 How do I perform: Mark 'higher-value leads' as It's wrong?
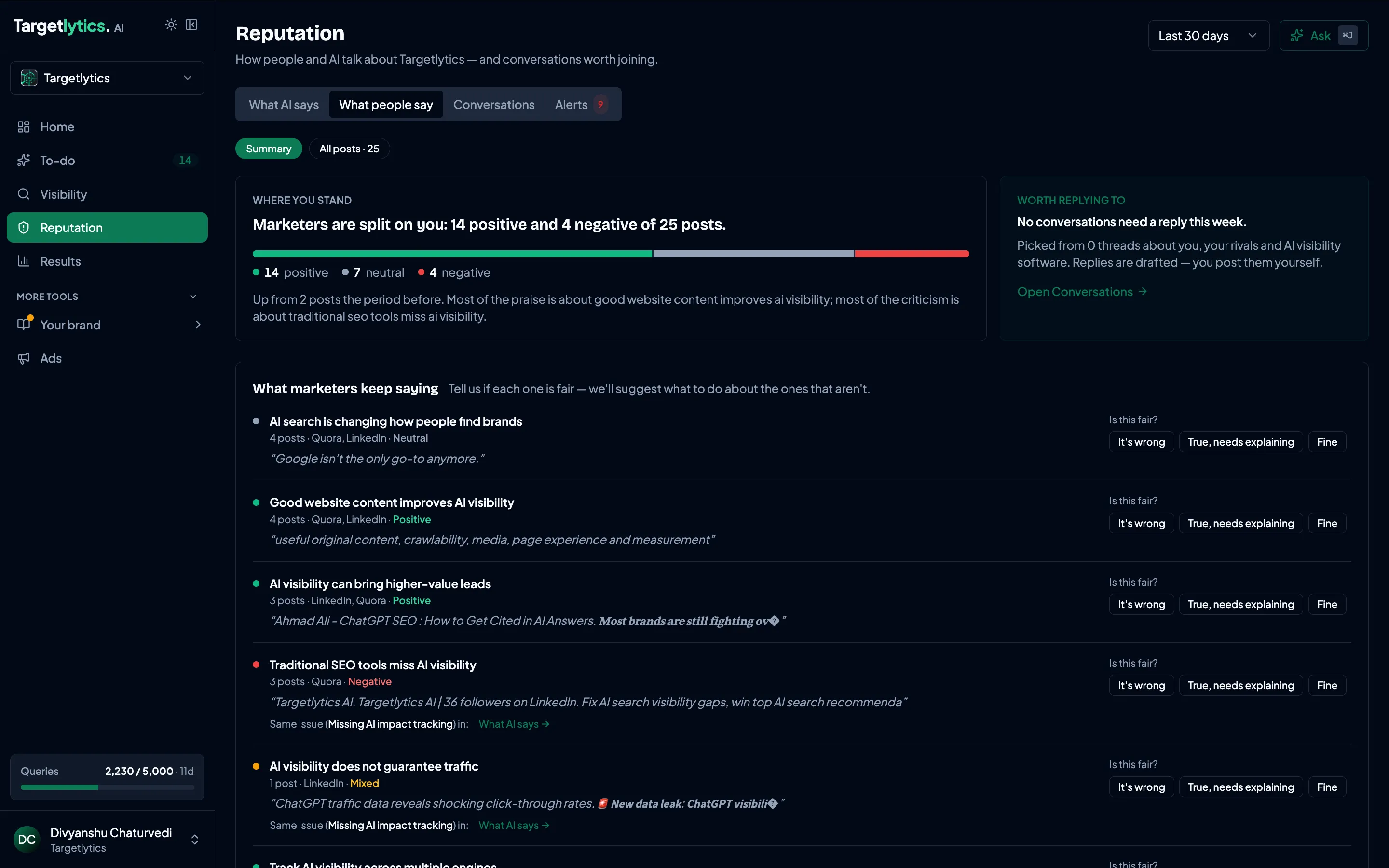point(1141,605)
